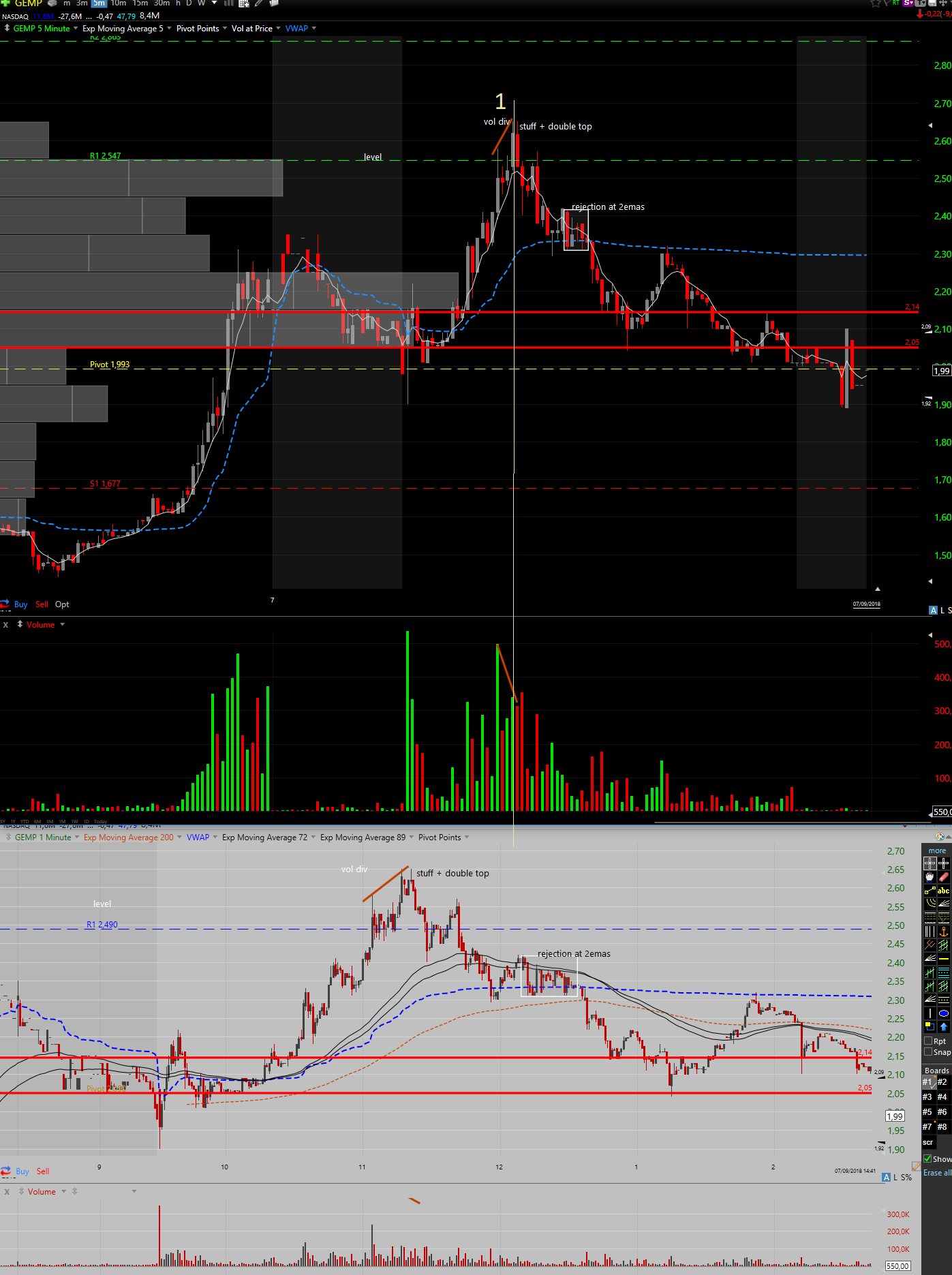Select the blue ellipse drawing tool
Image resolution: width=952 pixels, height=1275 pixels.
point(944,1013)
